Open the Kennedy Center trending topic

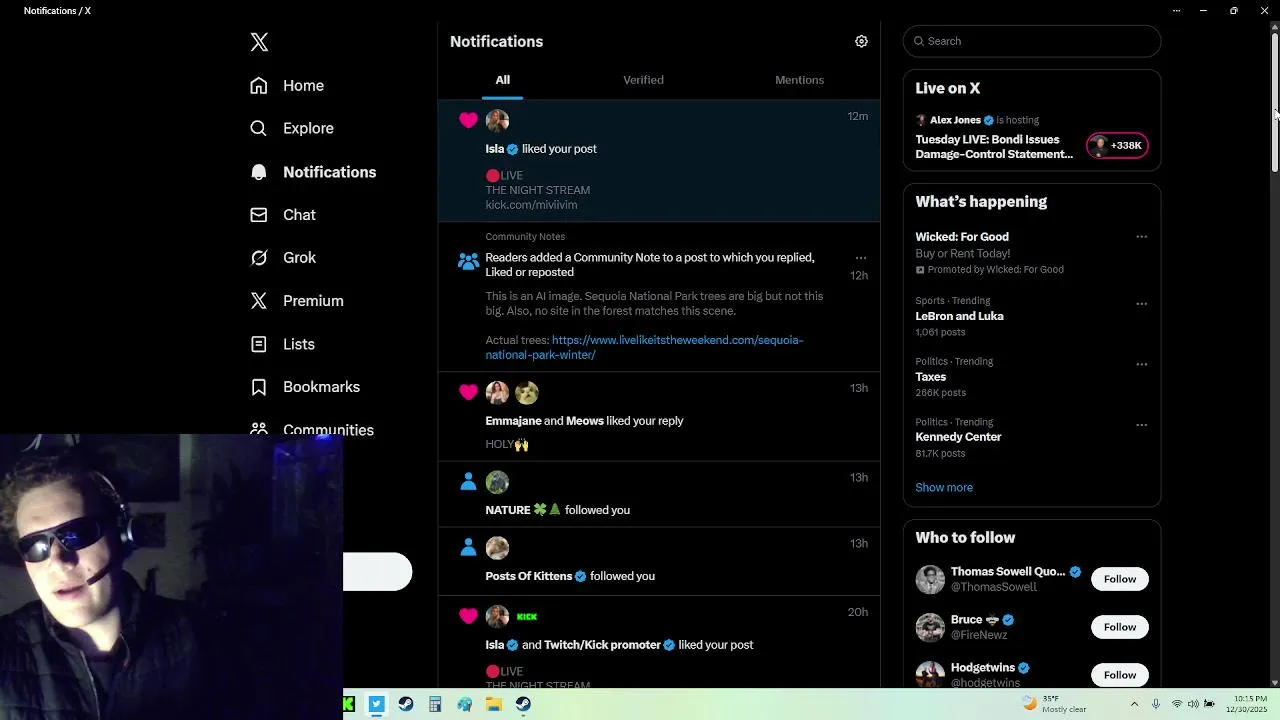point(958,437)
